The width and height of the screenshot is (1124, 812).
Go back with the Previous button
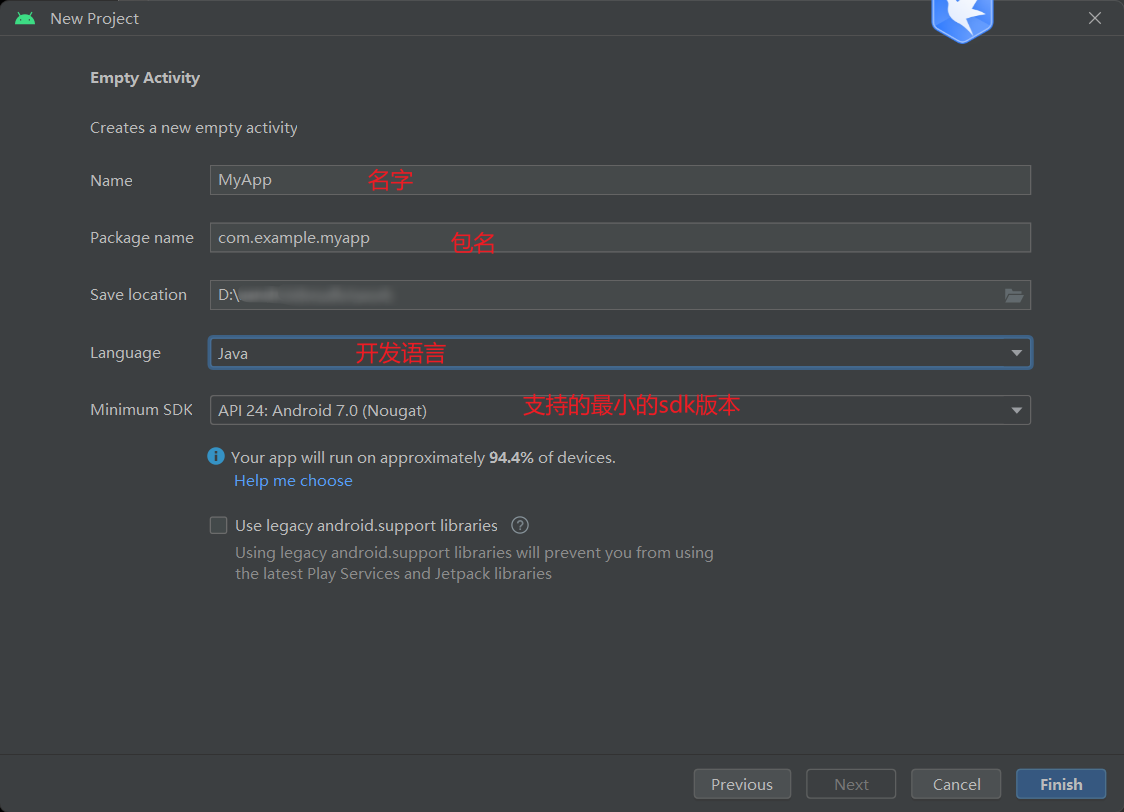tap(741, 784)
